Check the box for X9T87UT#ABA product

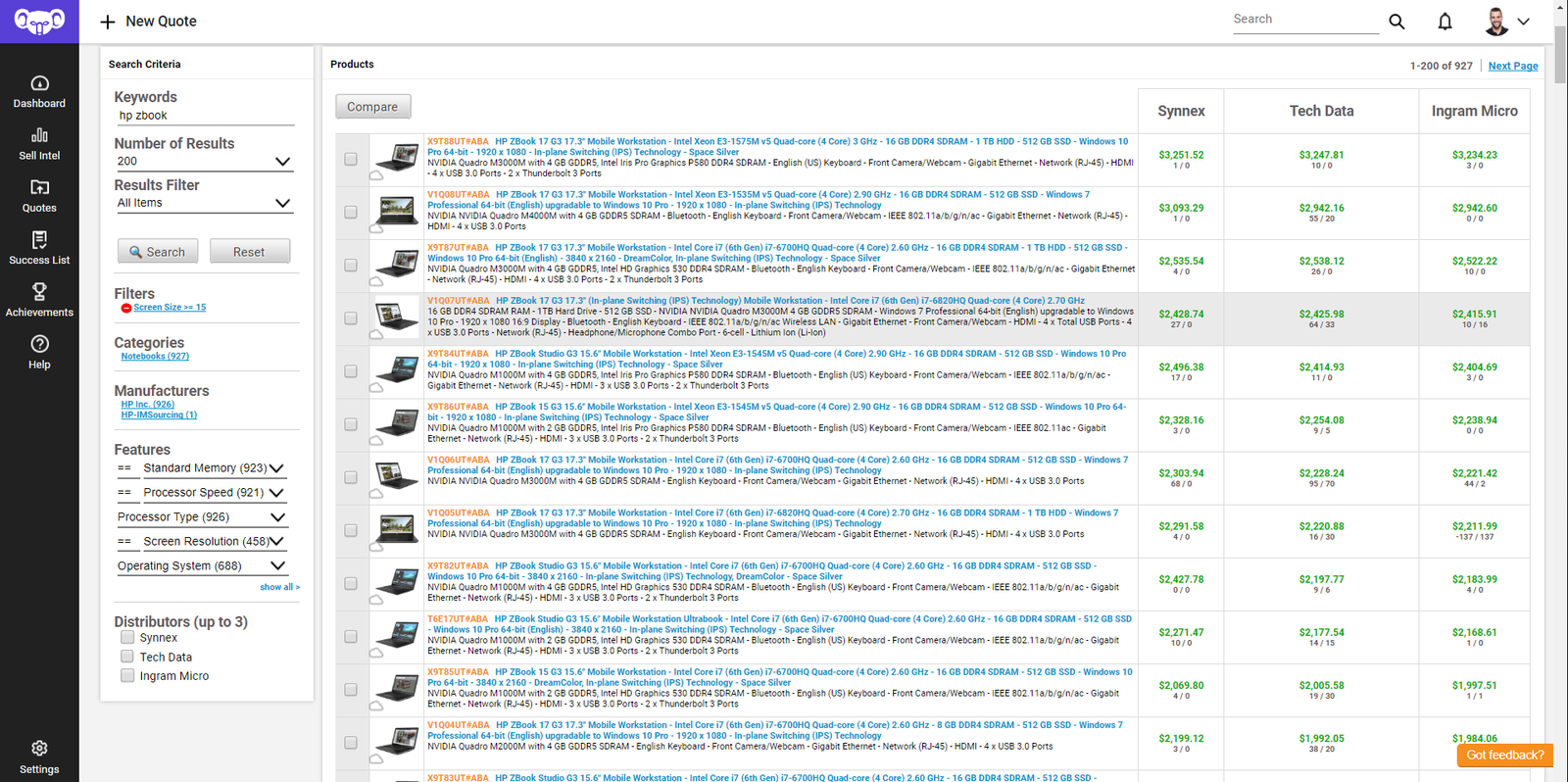pyautogui.click(x=351, y=265)
